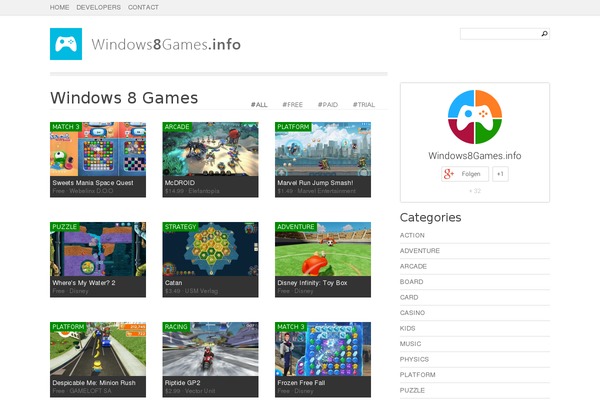Open the Frozen Free Fall thumbnail
600x400 pixels.
[x=323, y=349]
